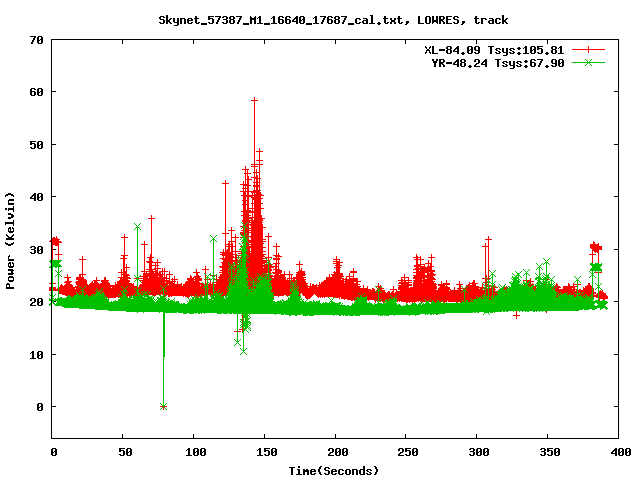Click the outlier data point at zero Kelvin

click(x=163, y=407)
